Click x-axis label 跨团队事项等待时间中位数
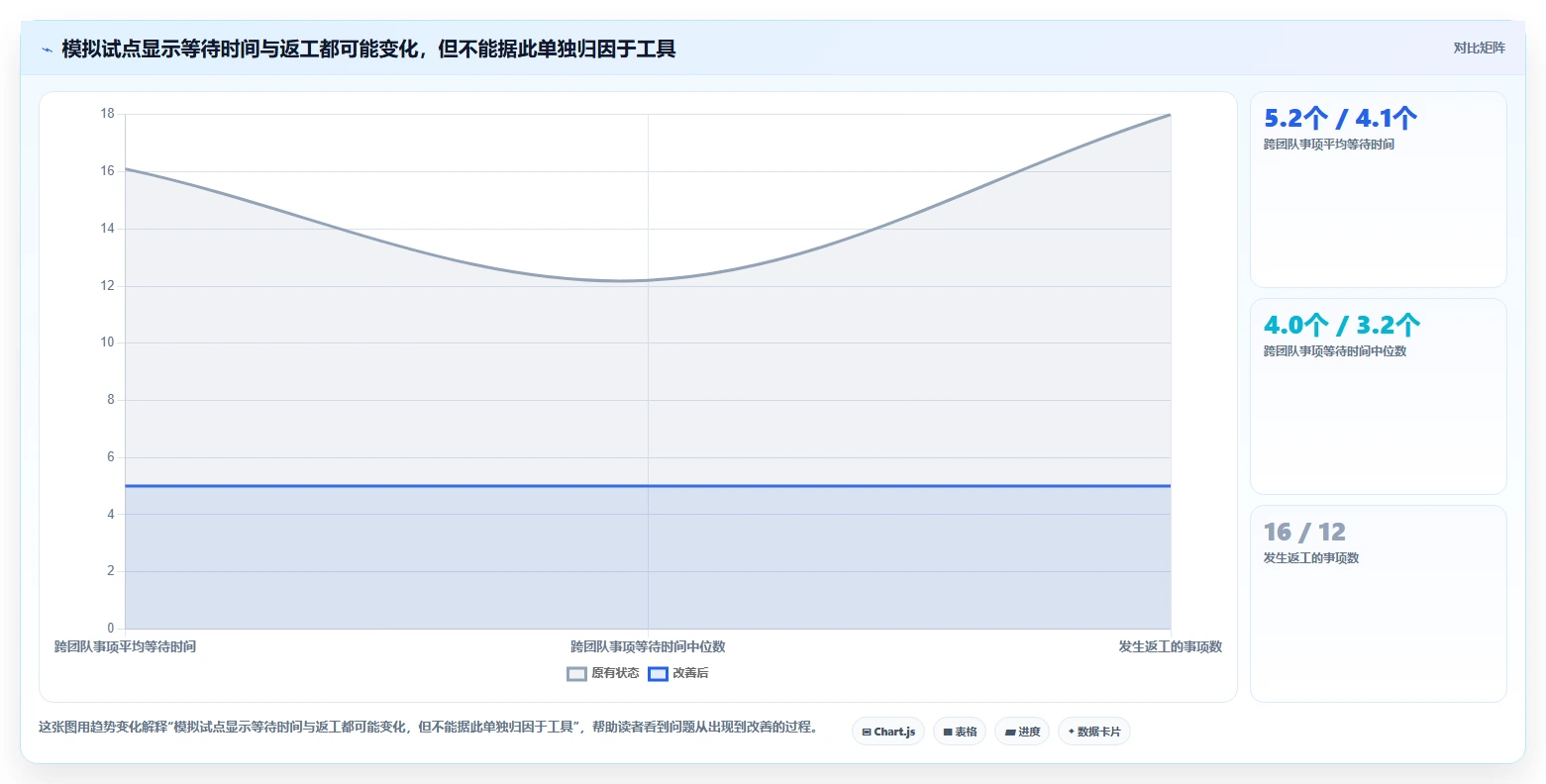 648,646
